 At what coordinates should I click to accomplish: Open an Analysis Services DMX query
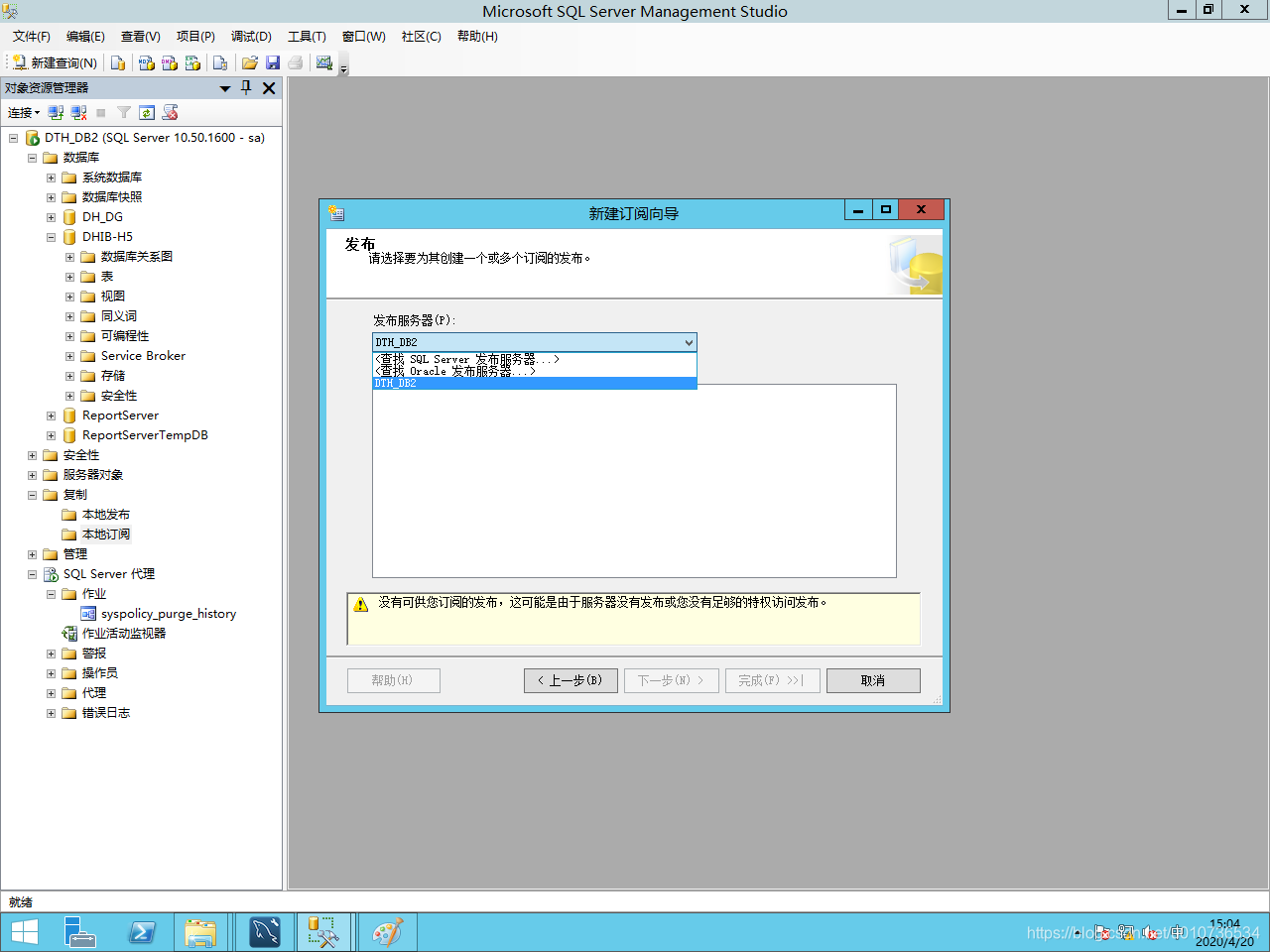170,62
